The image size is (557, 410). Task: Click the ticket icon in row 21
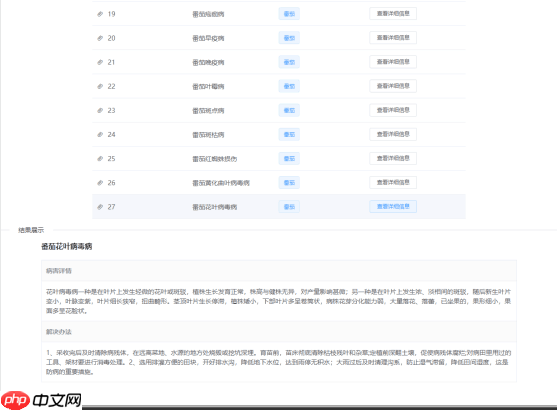point(100,62)
